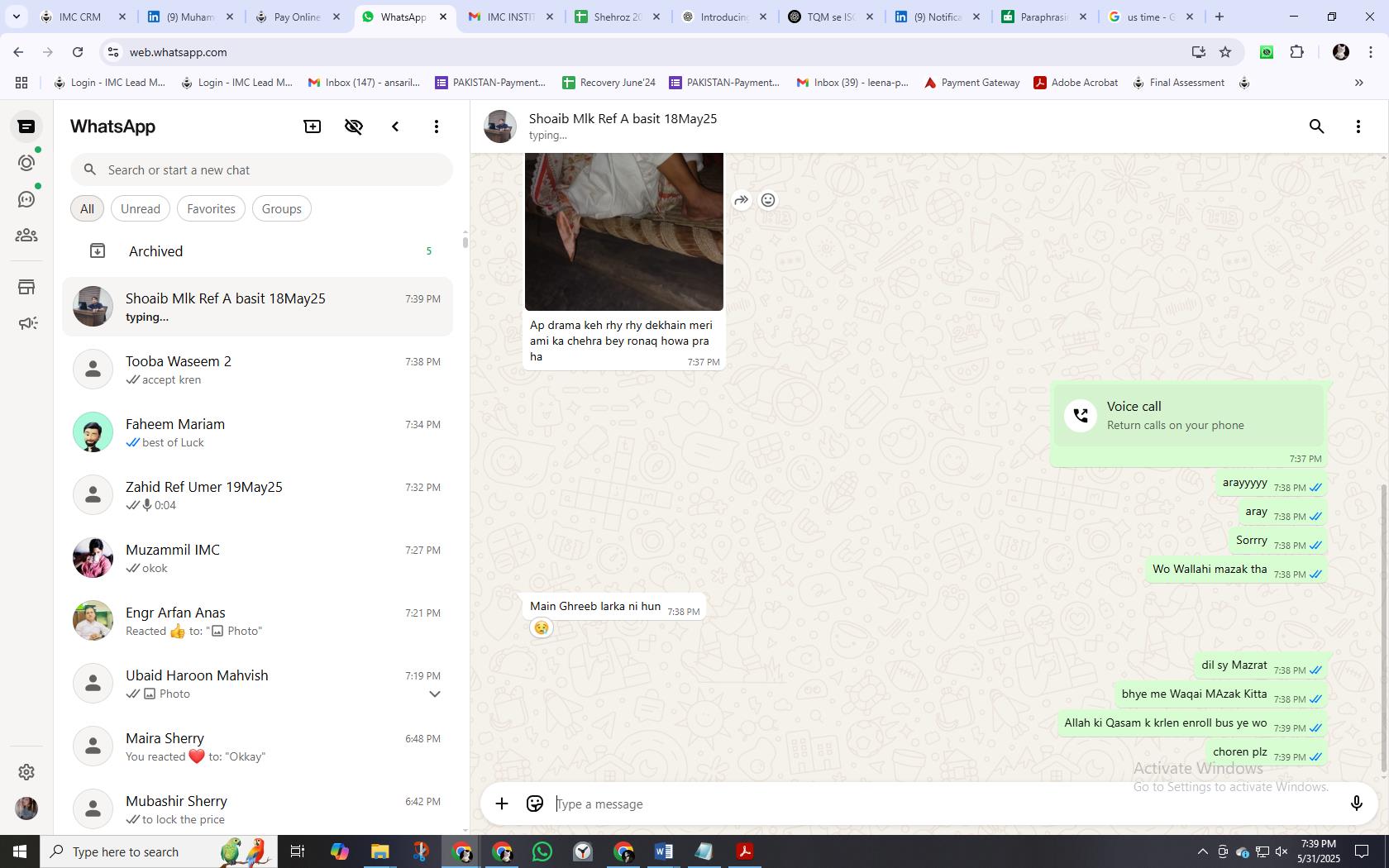Open the business tools storefront icon
Viewport: 1389px width, 868px height.
tap(26, 287)
